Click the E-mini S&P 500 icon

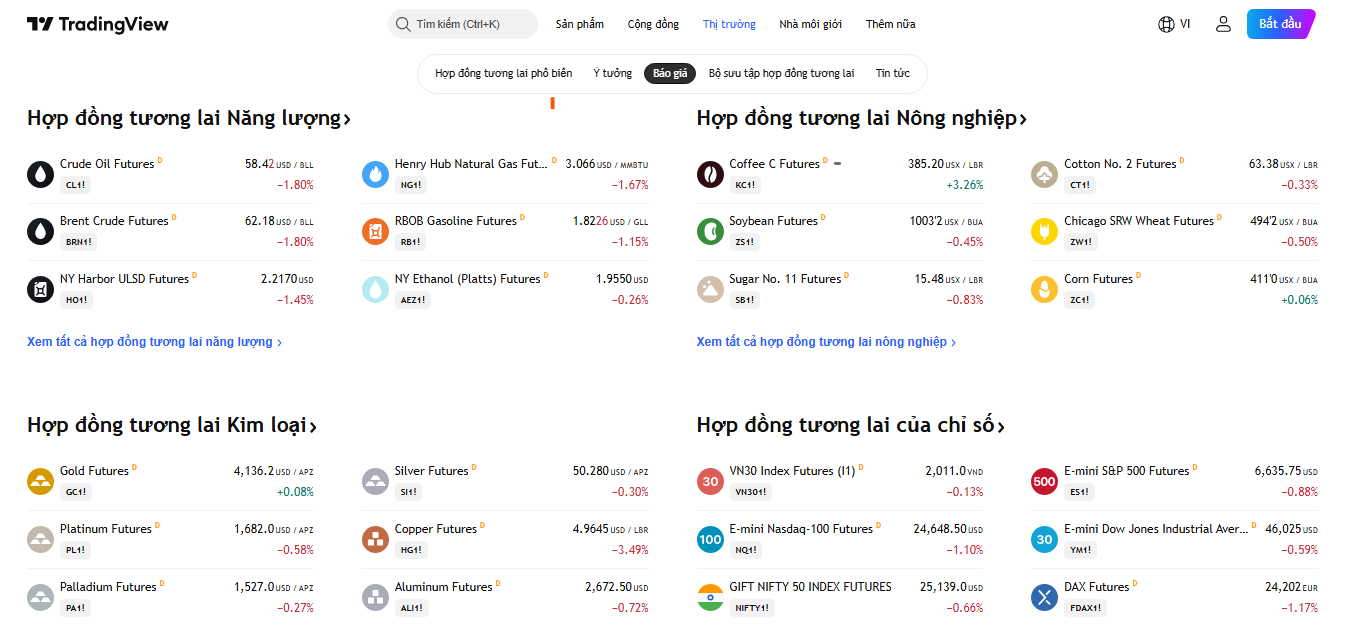(1044, 482)
